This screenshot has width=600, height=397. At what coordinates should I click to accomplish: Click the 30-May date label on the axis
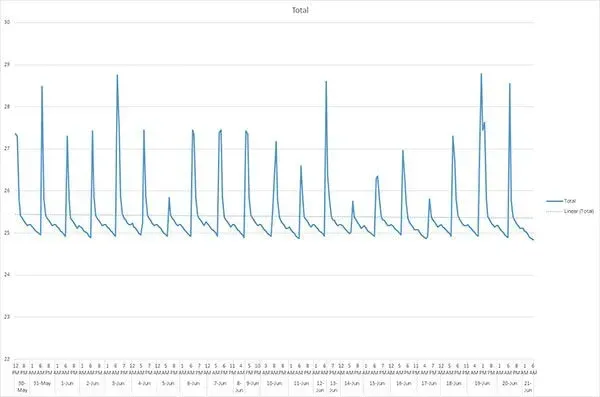22,387
